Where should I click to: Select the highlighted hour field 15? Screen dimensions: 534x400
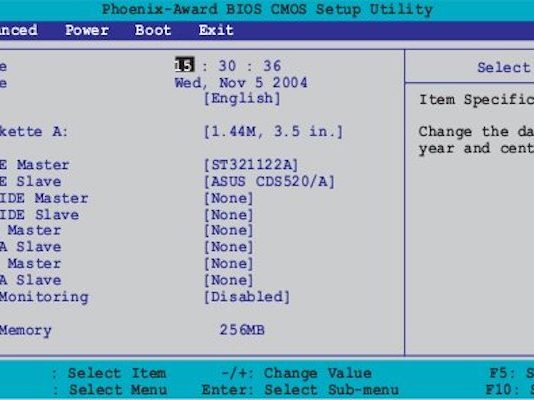[184, 65]
